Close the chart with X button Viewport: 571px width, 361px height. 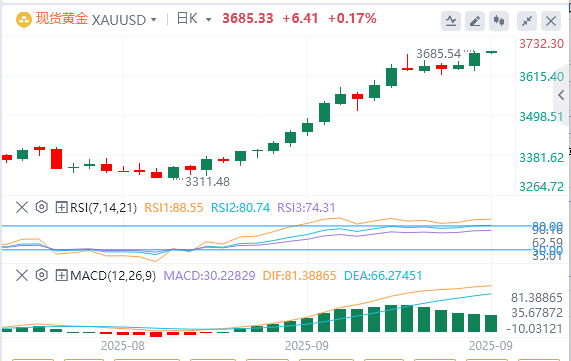551,21
